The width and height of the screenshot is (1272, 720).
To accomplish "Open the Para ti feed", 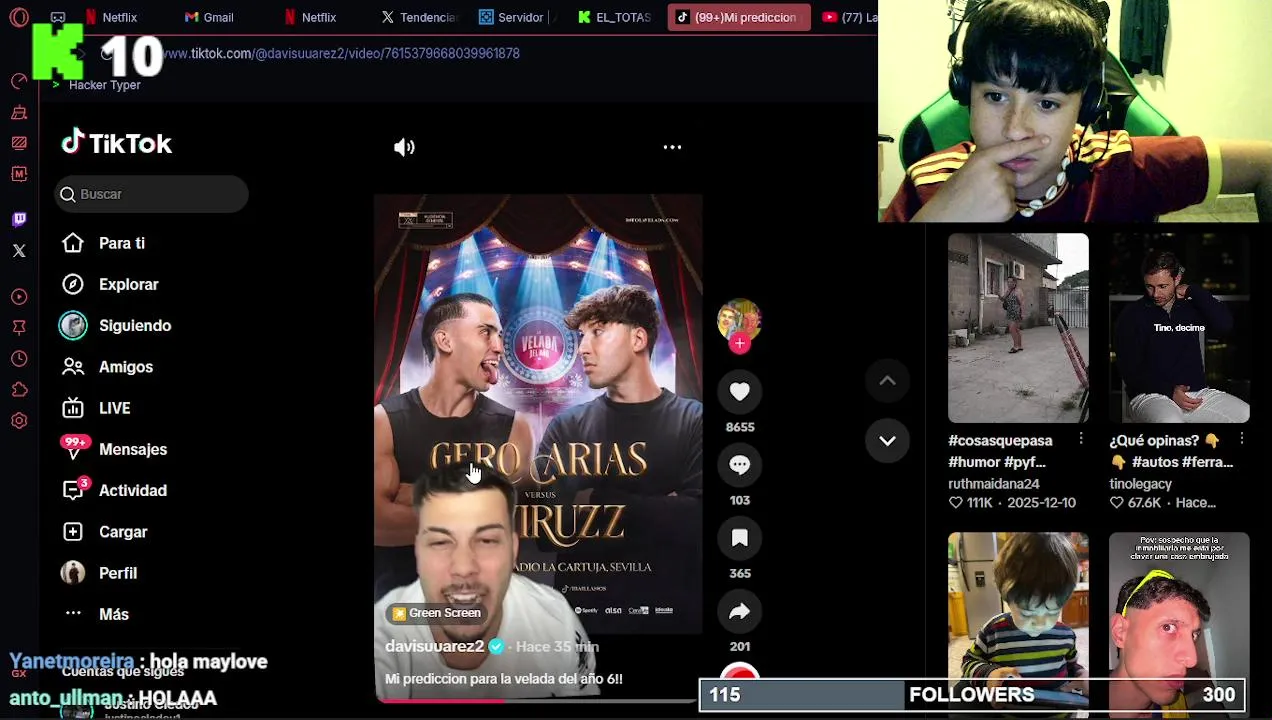I will point(122,243).
